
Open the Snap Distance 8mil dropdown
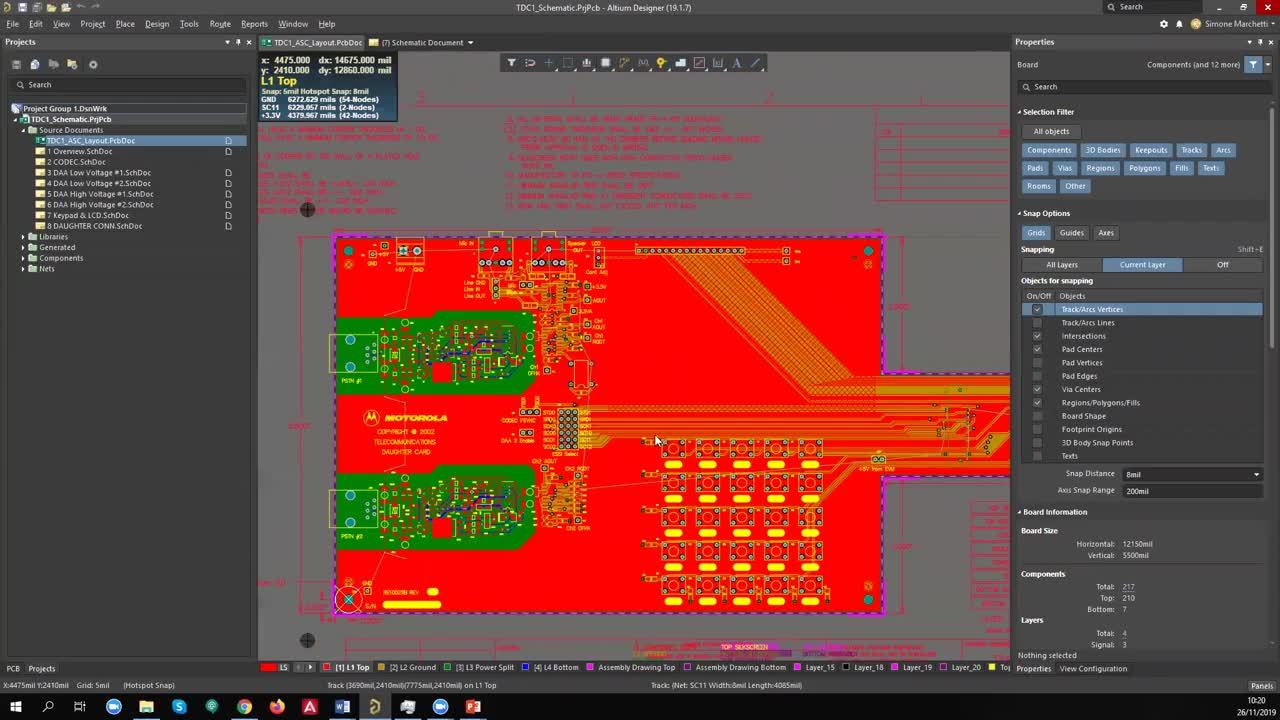coord(1256,473)
